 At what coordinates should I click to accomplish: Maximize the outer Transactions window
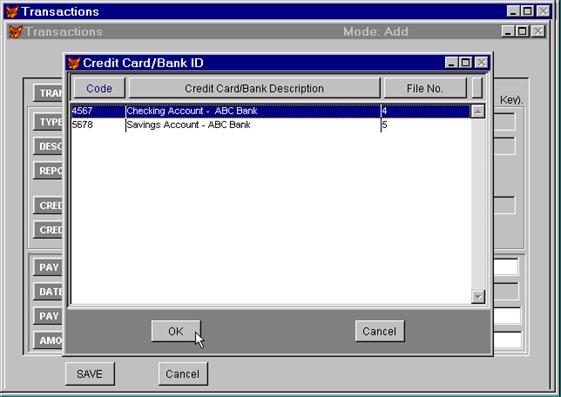tap(527, 11)
